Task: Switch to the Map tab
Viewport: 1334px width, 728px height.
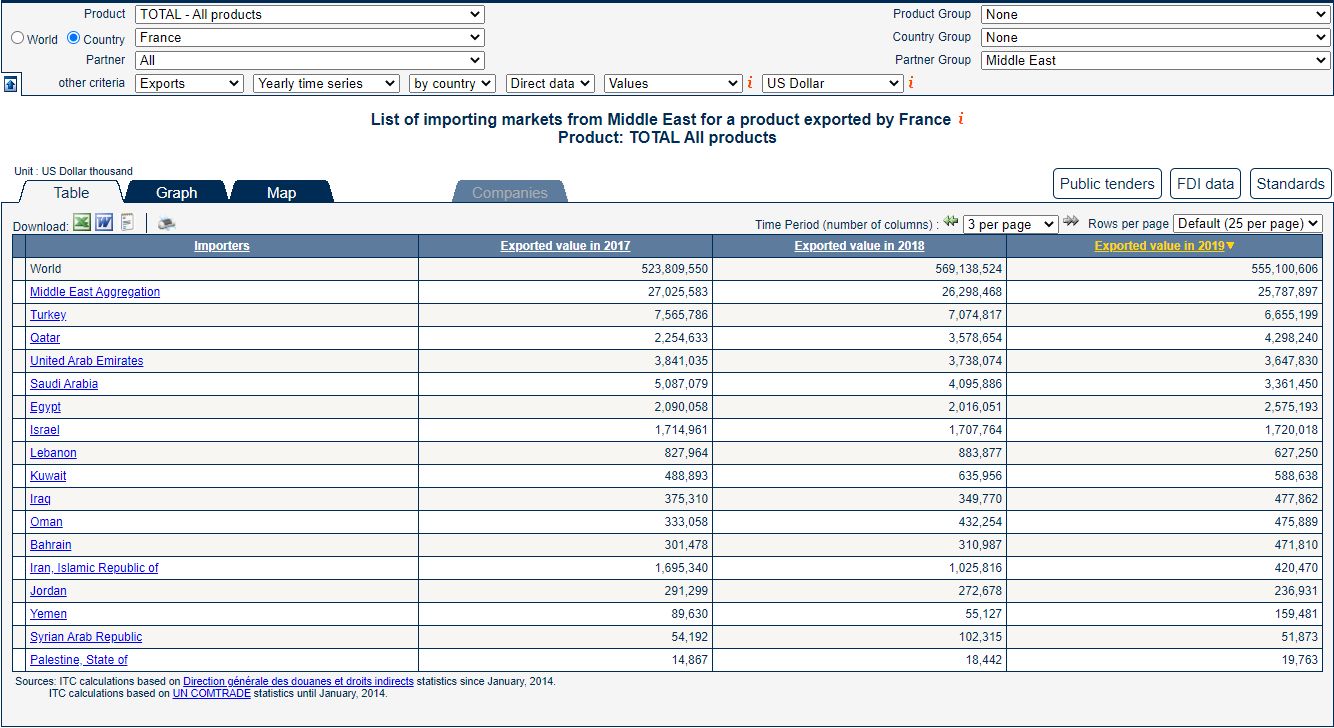Action: [x=282, y=192]
